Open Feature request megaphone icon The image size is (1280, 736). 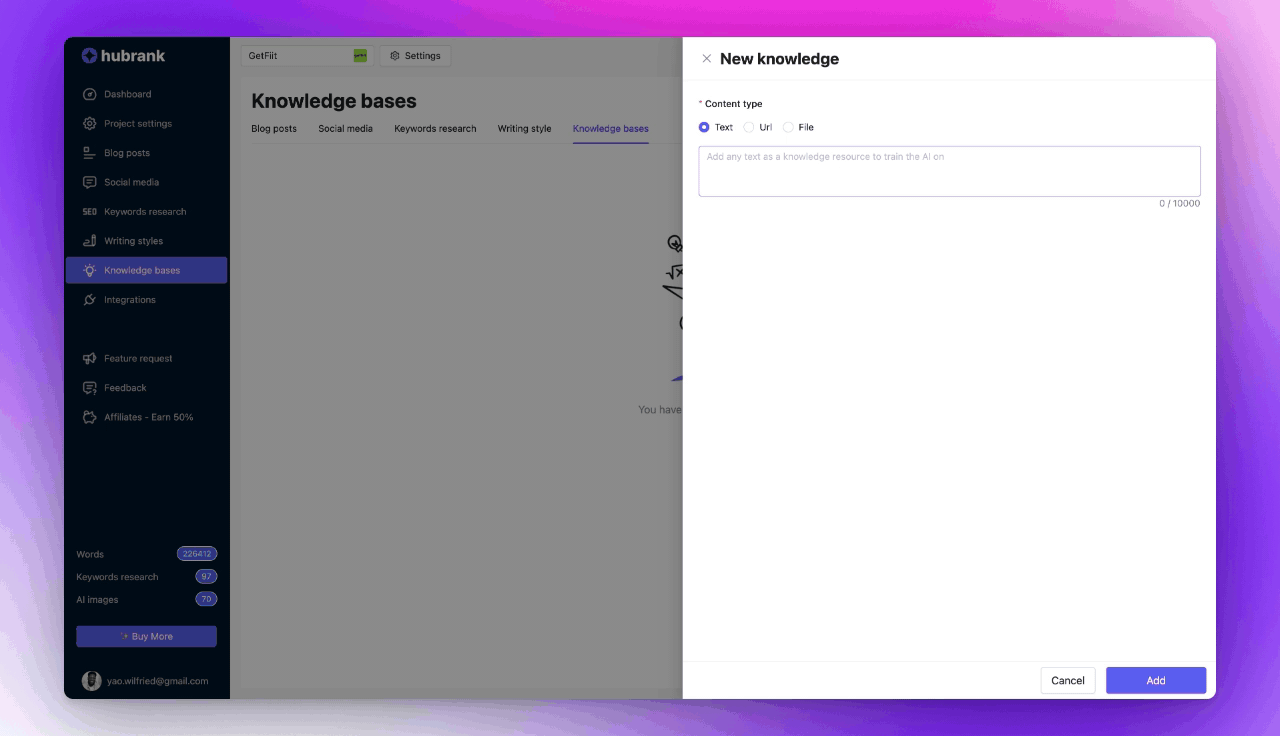click(90, 358)
